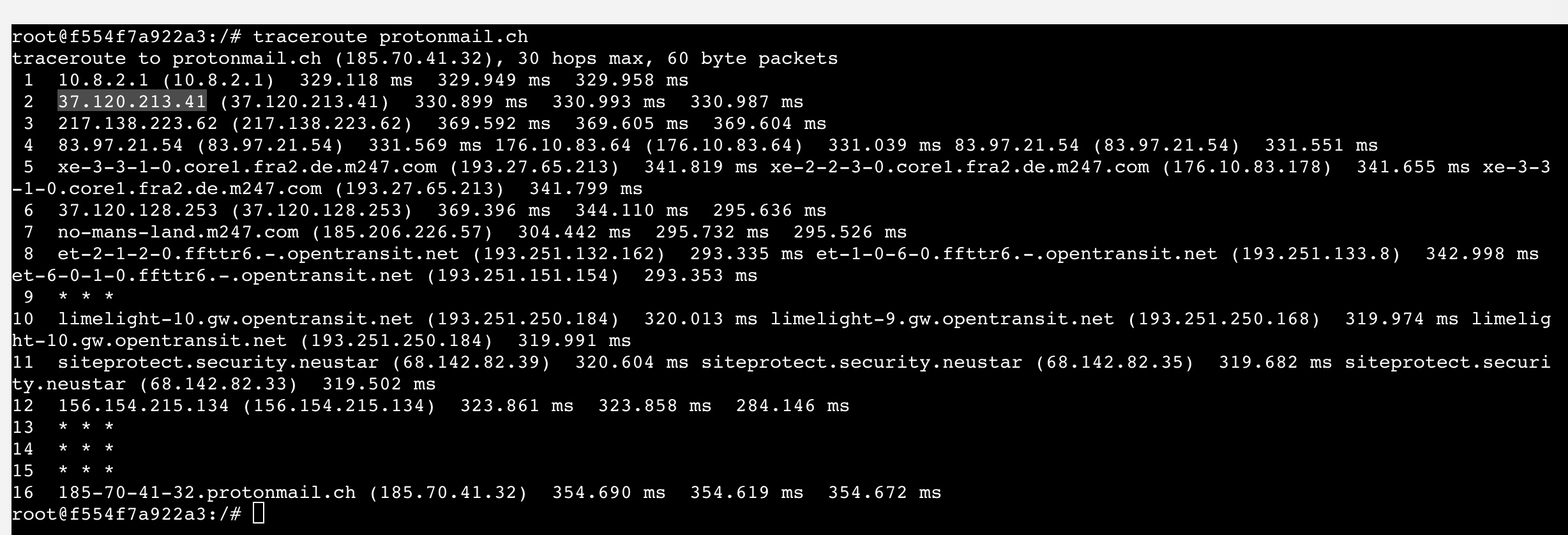Click the first siteprotect.security.neustar hostname on hop 11
1568x535 pixels.
pos(218,362)
